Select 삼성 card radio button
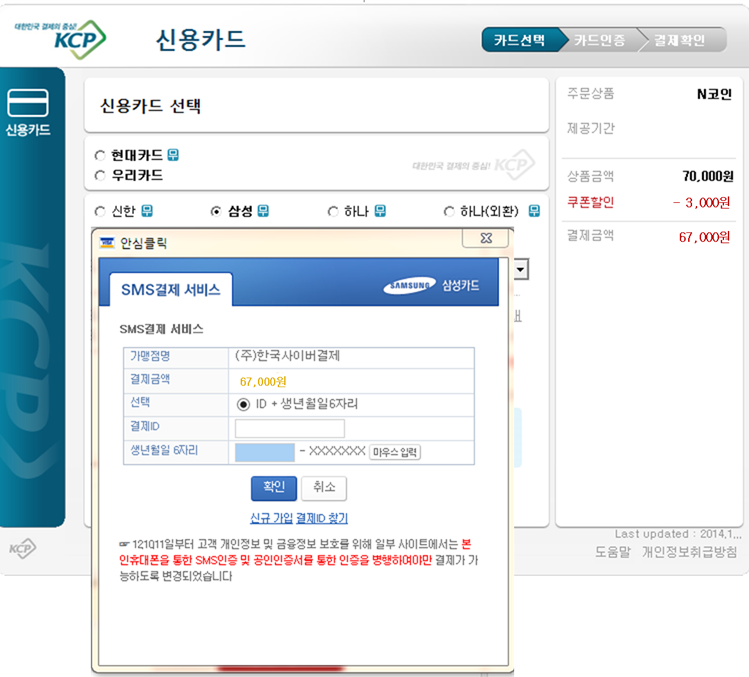 [216, 211]
